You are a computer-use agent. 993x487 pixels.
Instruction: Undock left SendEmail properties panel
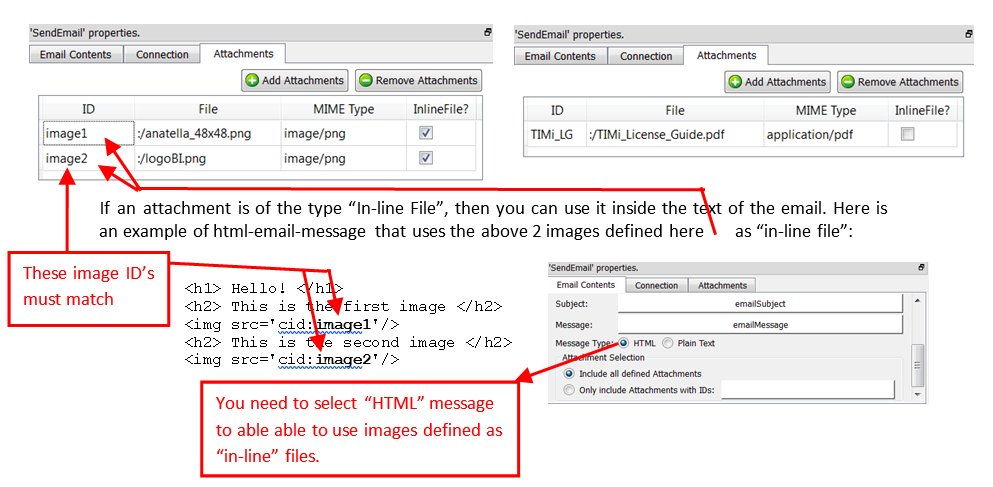(x=488, y=32)
